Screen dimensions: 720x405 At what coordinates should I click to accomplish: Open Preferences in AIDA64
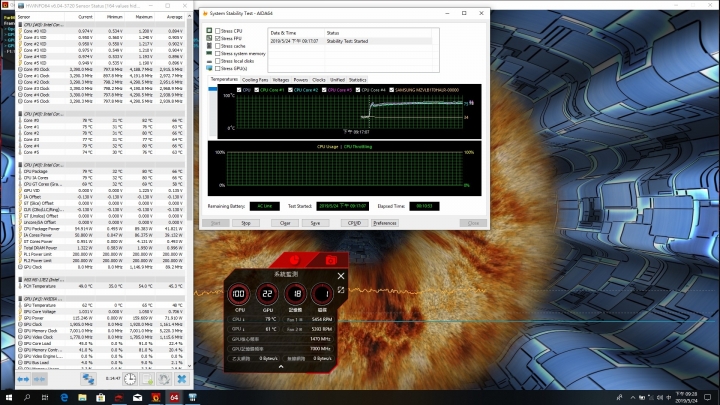(x=385, y=223)
